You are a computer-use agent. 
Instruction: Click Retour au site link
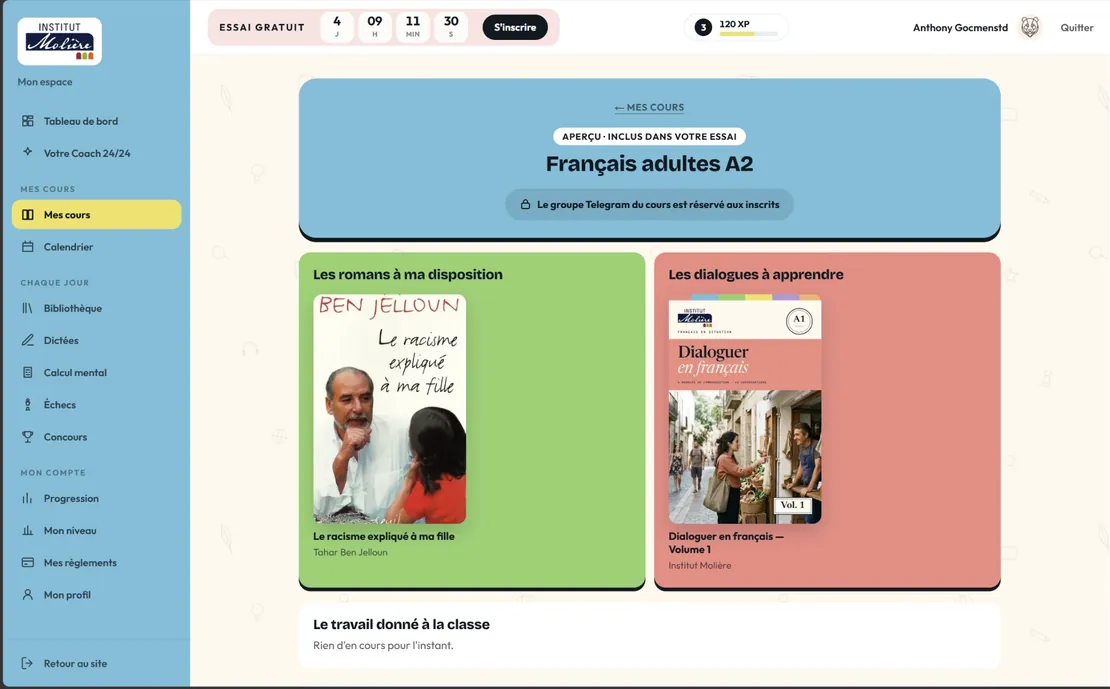96,664
